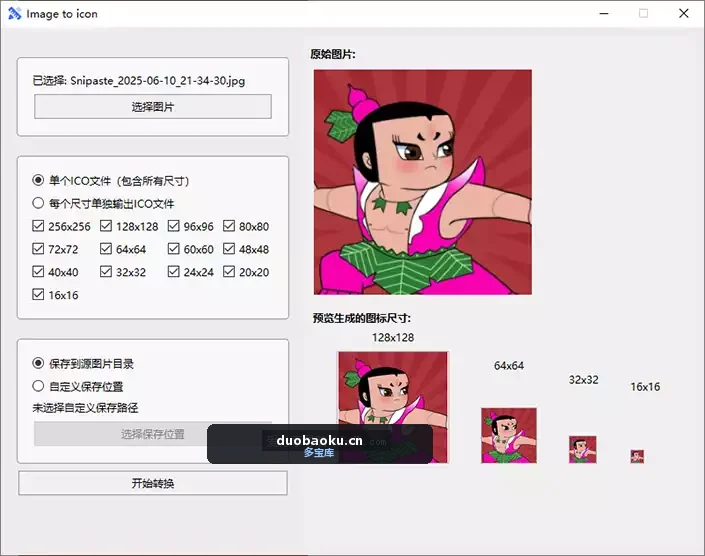
Task: Click the 选择图片 button
Action: click(153, 107)
